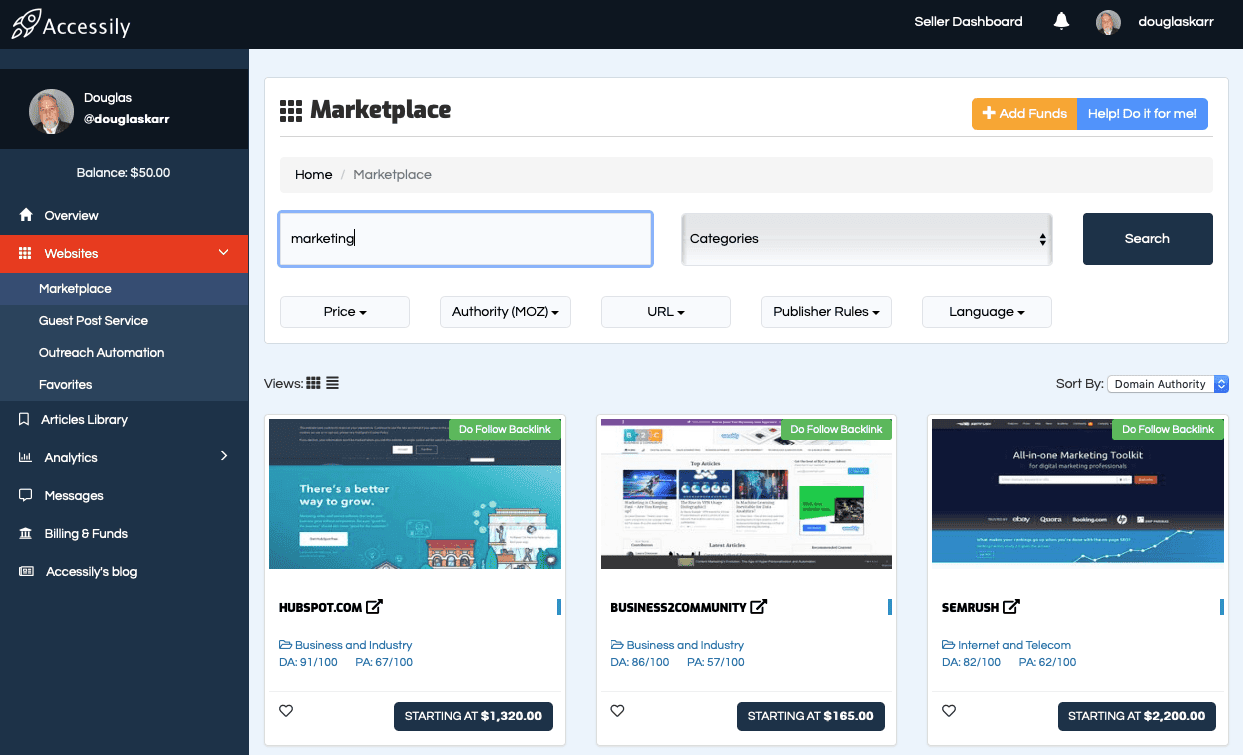Toggle the SEMrush favorite heart
The width and height of the screenshot is (1243, 755).
(949, 711)
